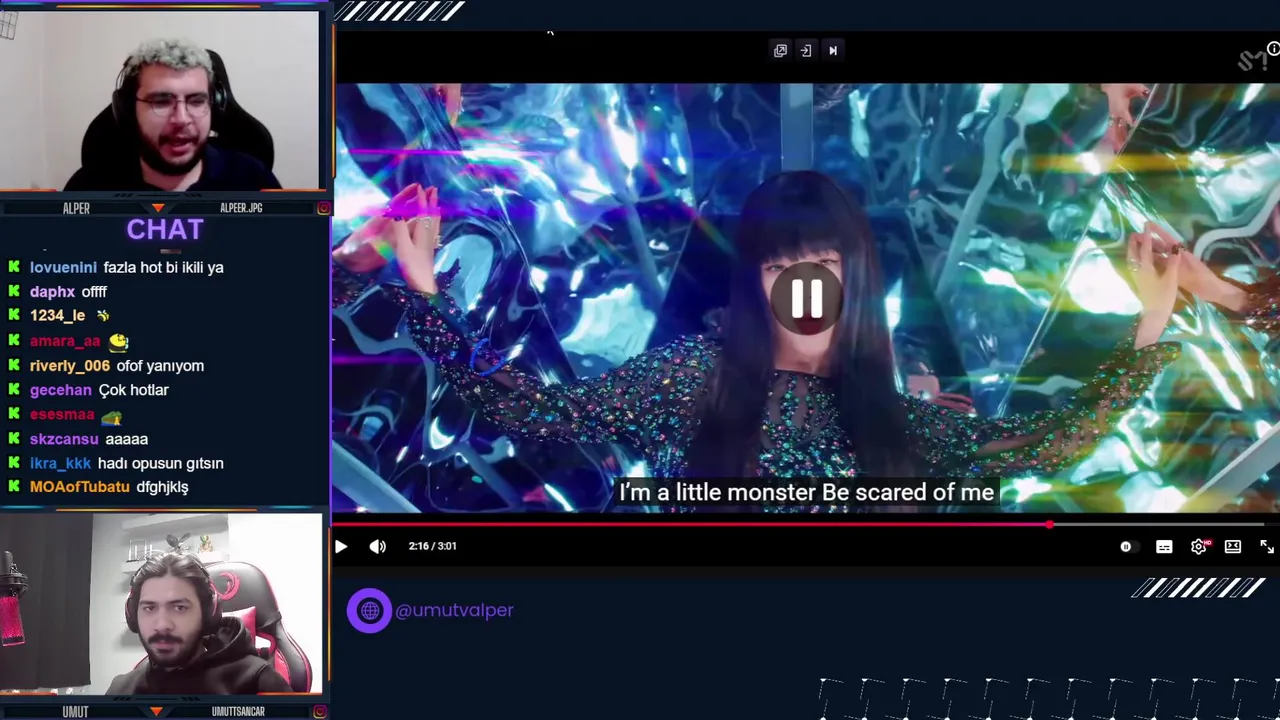Click the message "dfghjklş"
Screen dimensions: 1280x720
coord(162,487)
